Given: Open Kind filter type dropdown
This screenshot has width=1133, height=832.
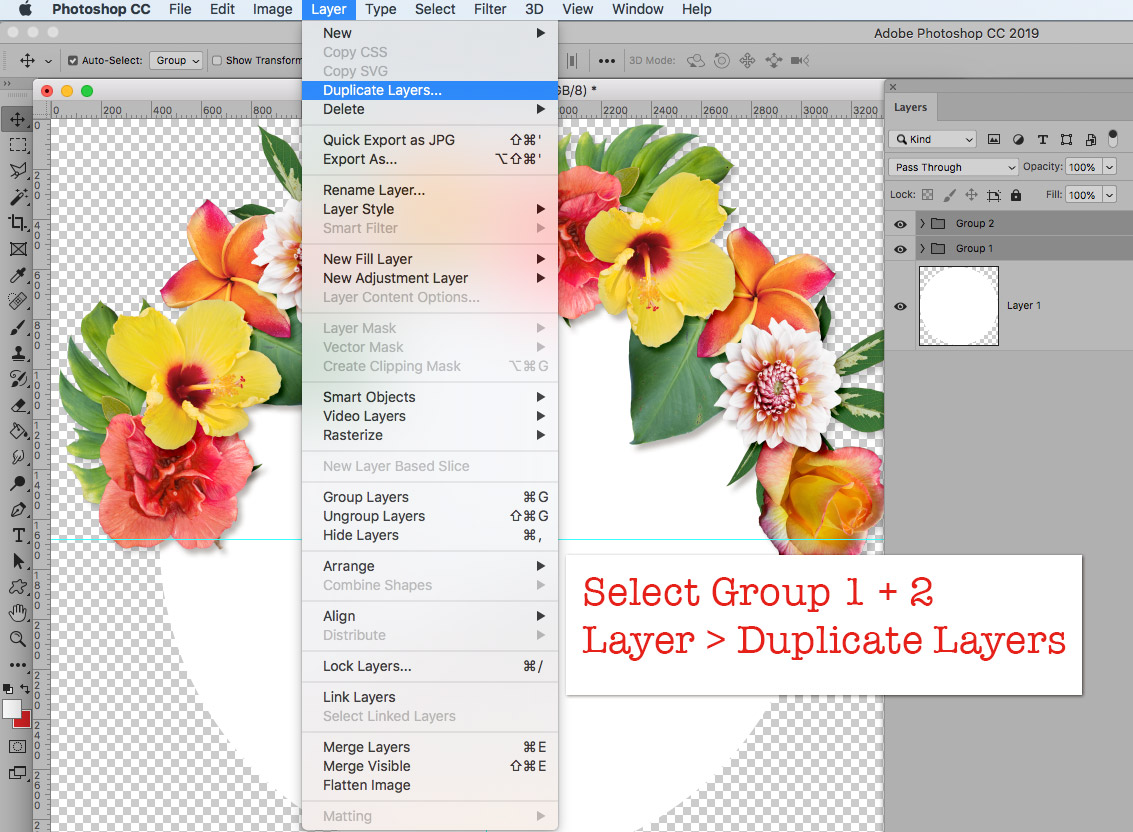Looking at the screenshot, I should tap(933, 140).
